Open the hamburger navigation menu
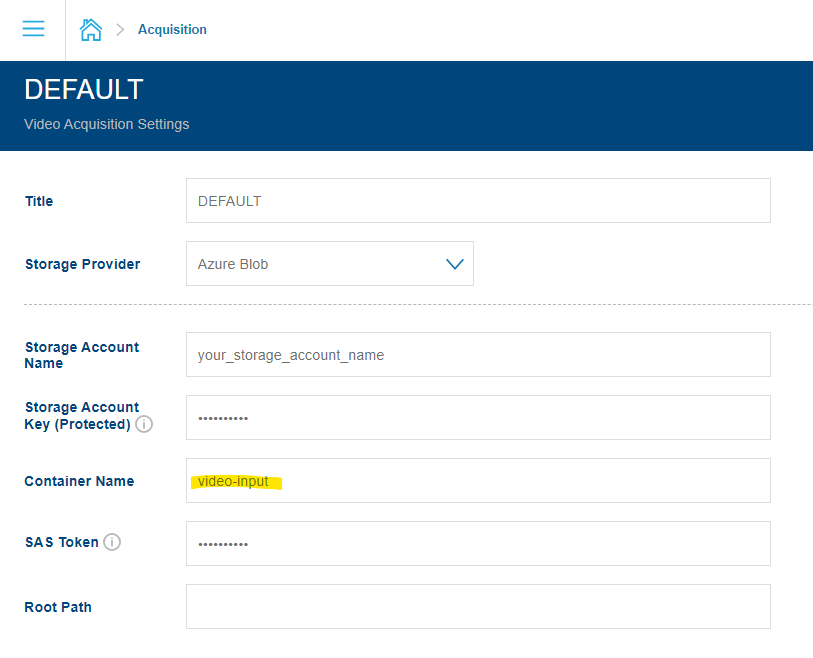 [x=33, y=29]
